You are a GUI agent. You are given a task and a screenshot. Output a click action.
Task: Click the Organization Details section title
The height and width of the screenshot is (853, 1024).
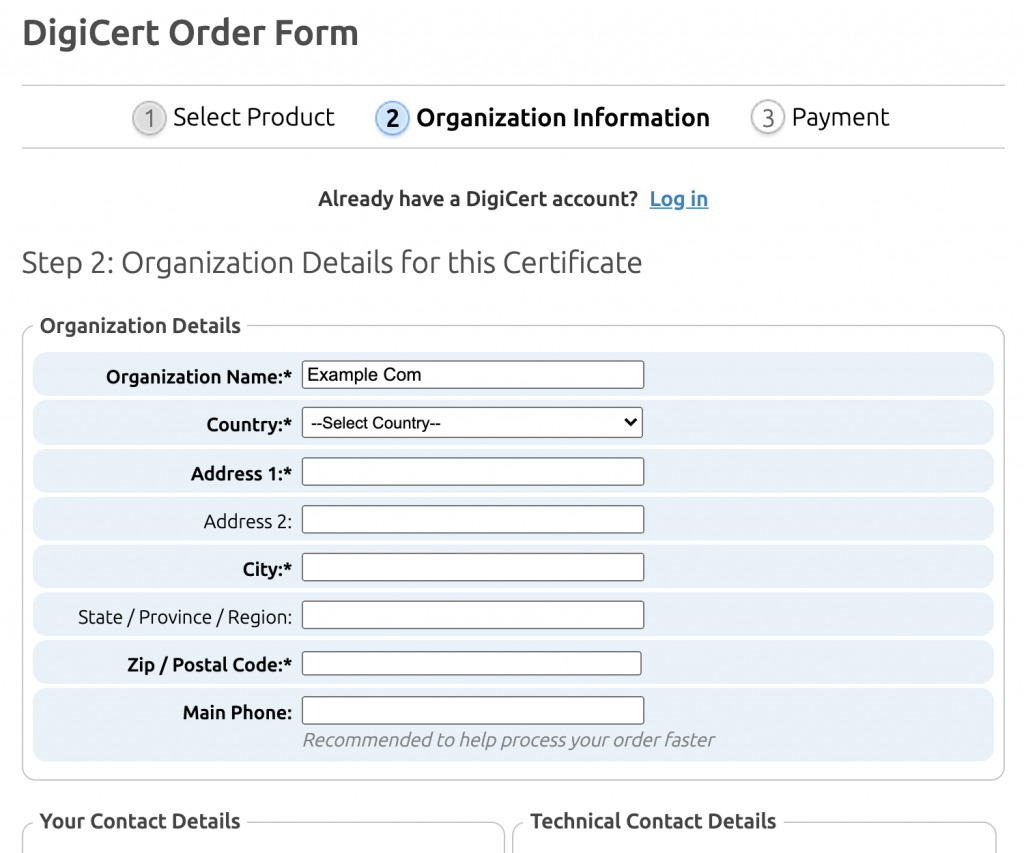(140, 325)
